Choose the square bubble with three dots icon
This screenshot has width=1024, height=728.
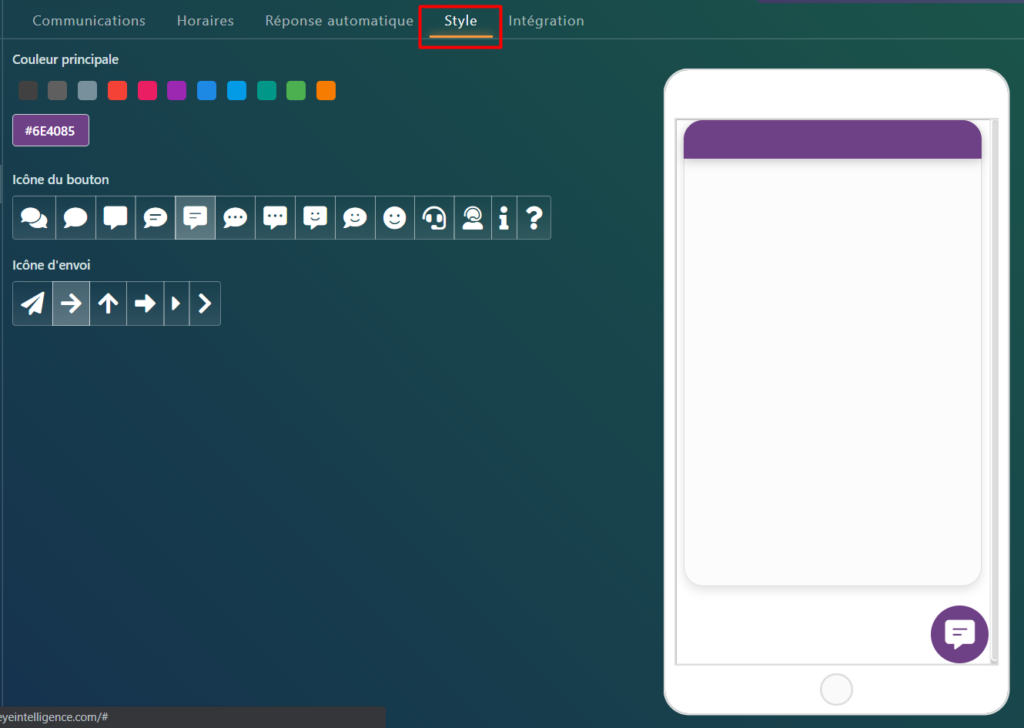(x=275, y=218)
